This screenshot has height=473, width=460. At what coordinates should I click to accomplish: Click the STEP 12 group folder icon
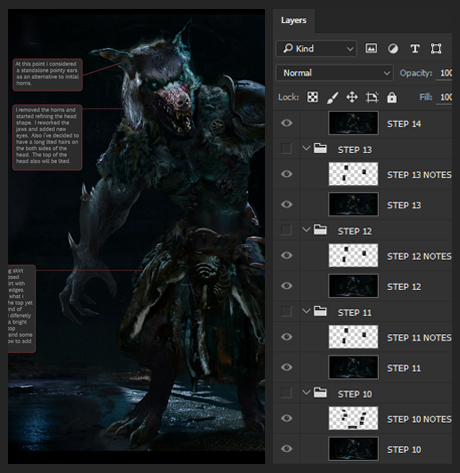(320, 230)
